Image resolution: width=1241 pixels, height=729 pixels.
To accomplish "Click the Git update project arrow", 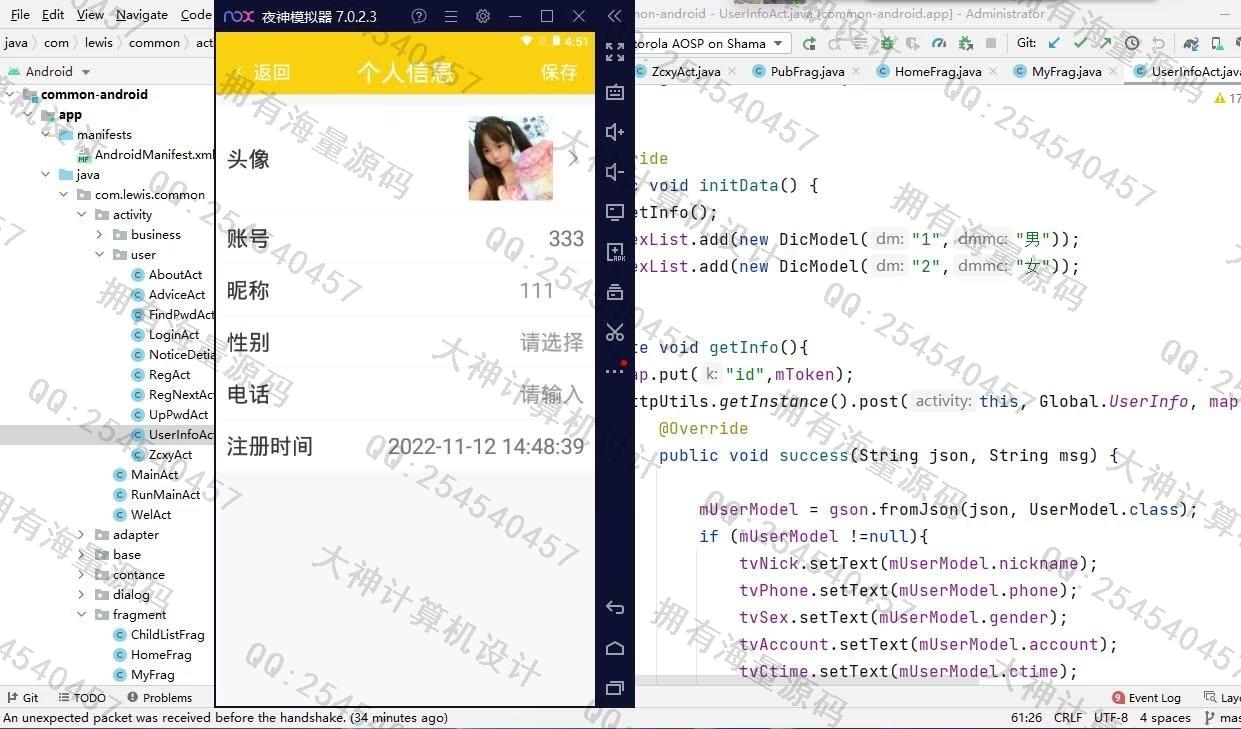I will click(x=1054, y=43).
